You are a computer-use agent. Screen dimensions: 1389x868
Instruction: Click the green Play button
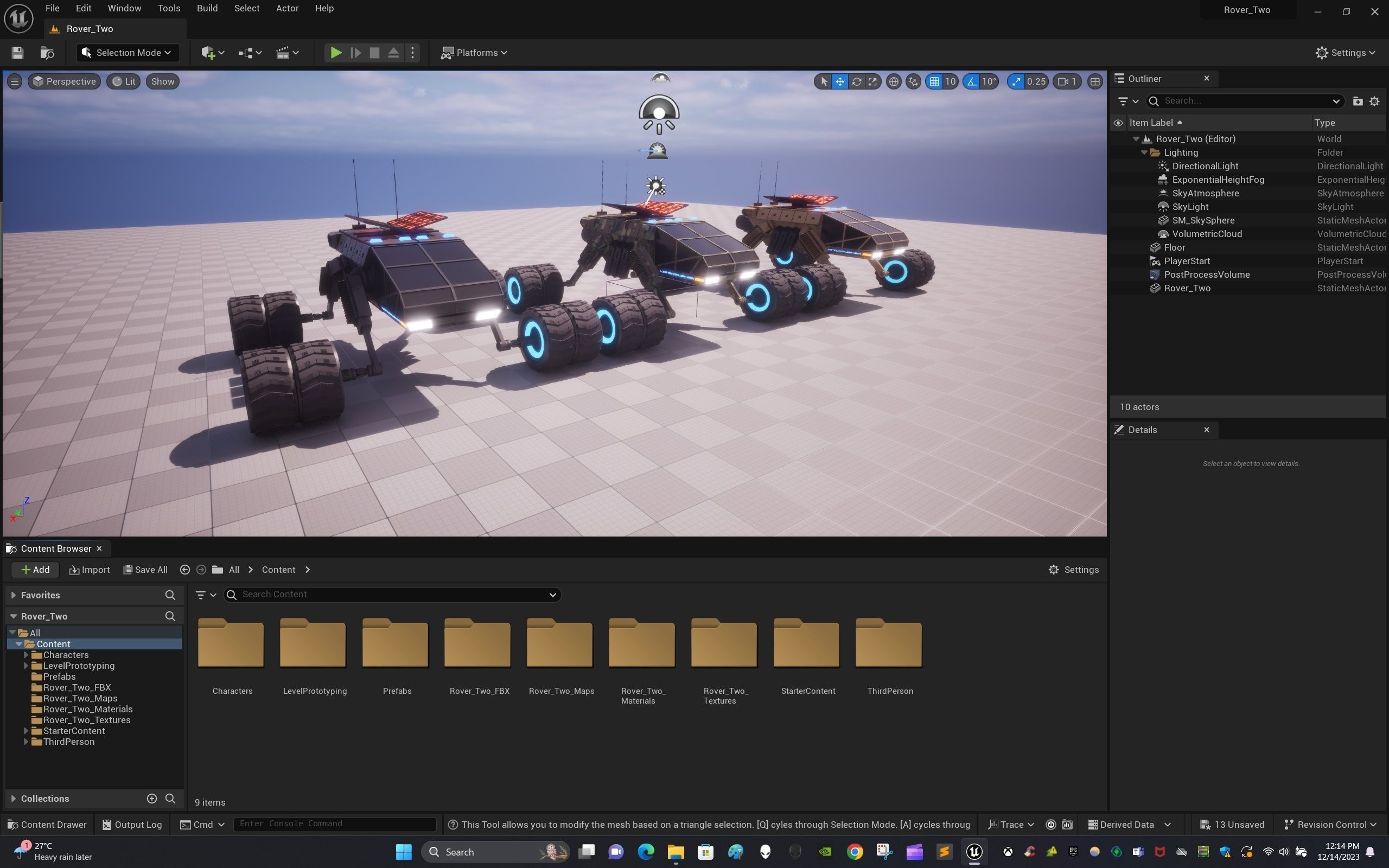(x=336, y=53)
